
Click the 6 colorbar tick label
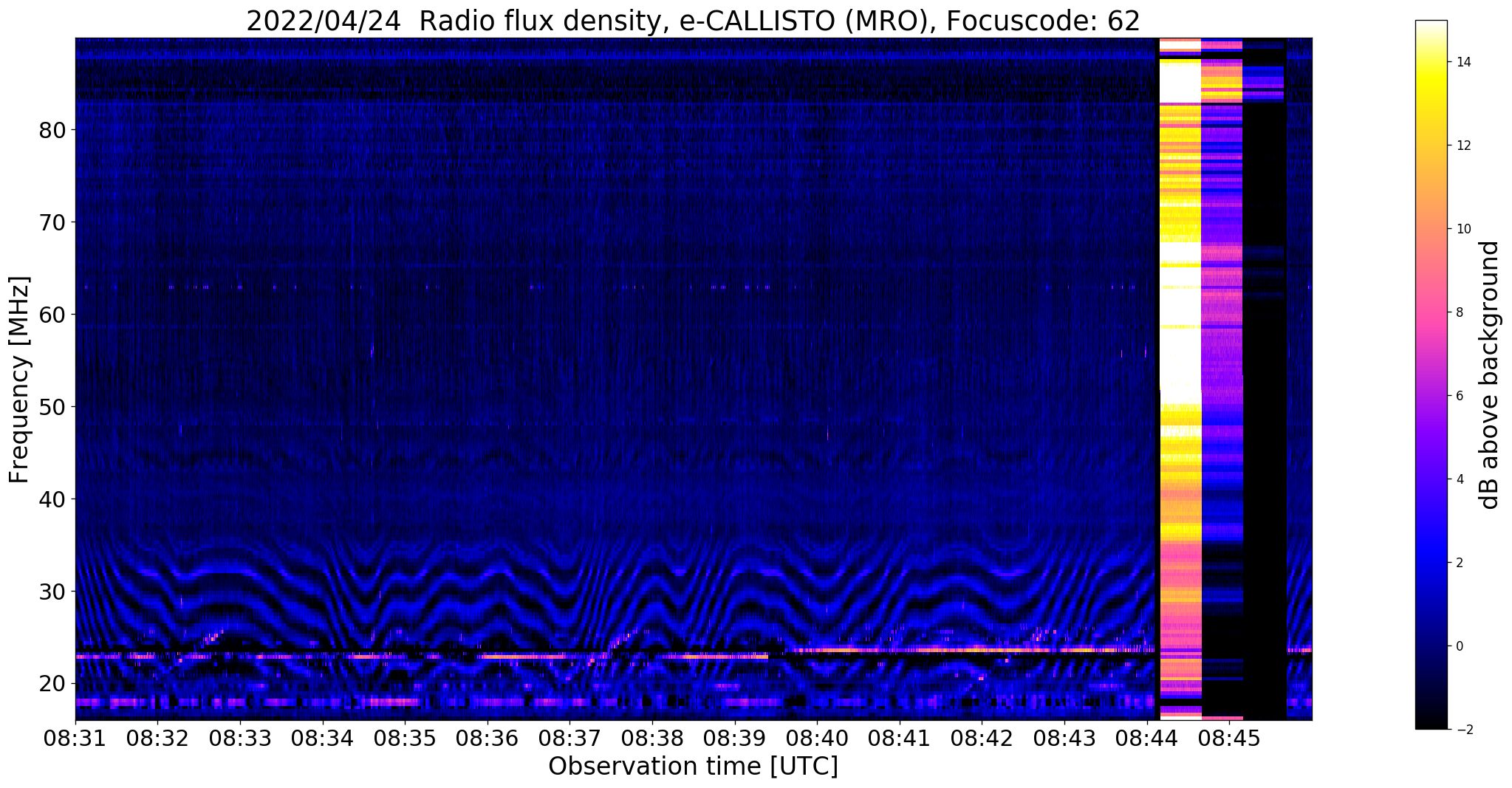[1458, 396]
